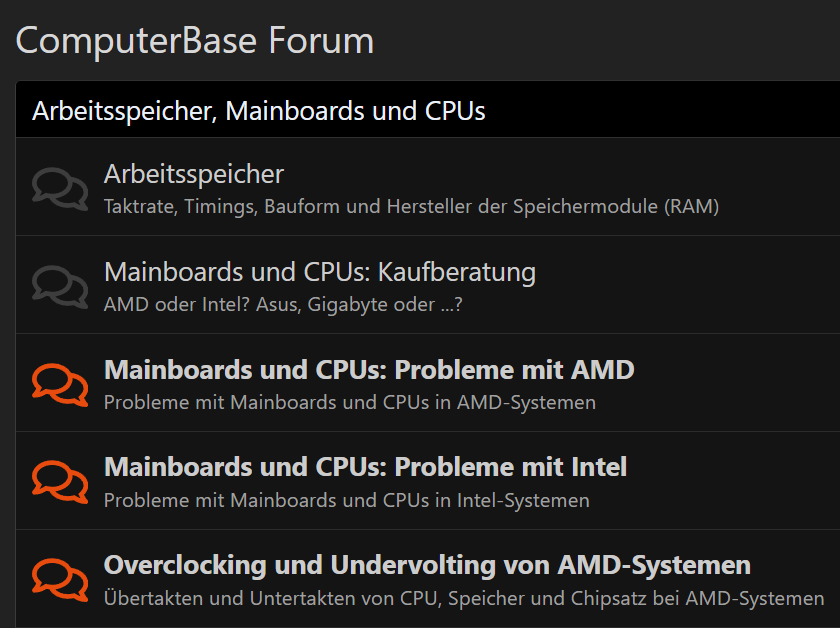Click the description starting with Taktrate, Timings, Bauform
This screenshot has height=628, width=840.
coord(411,207)
